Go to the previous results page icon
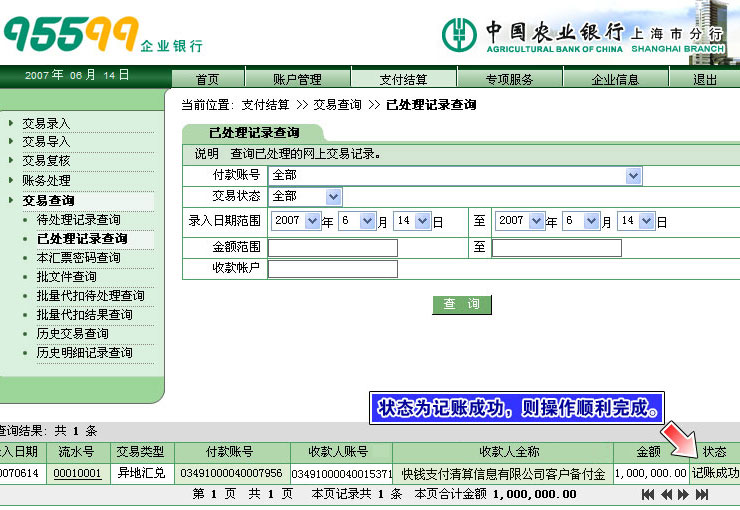Screen dimensions: 740x510 click(x=666, y=494)
